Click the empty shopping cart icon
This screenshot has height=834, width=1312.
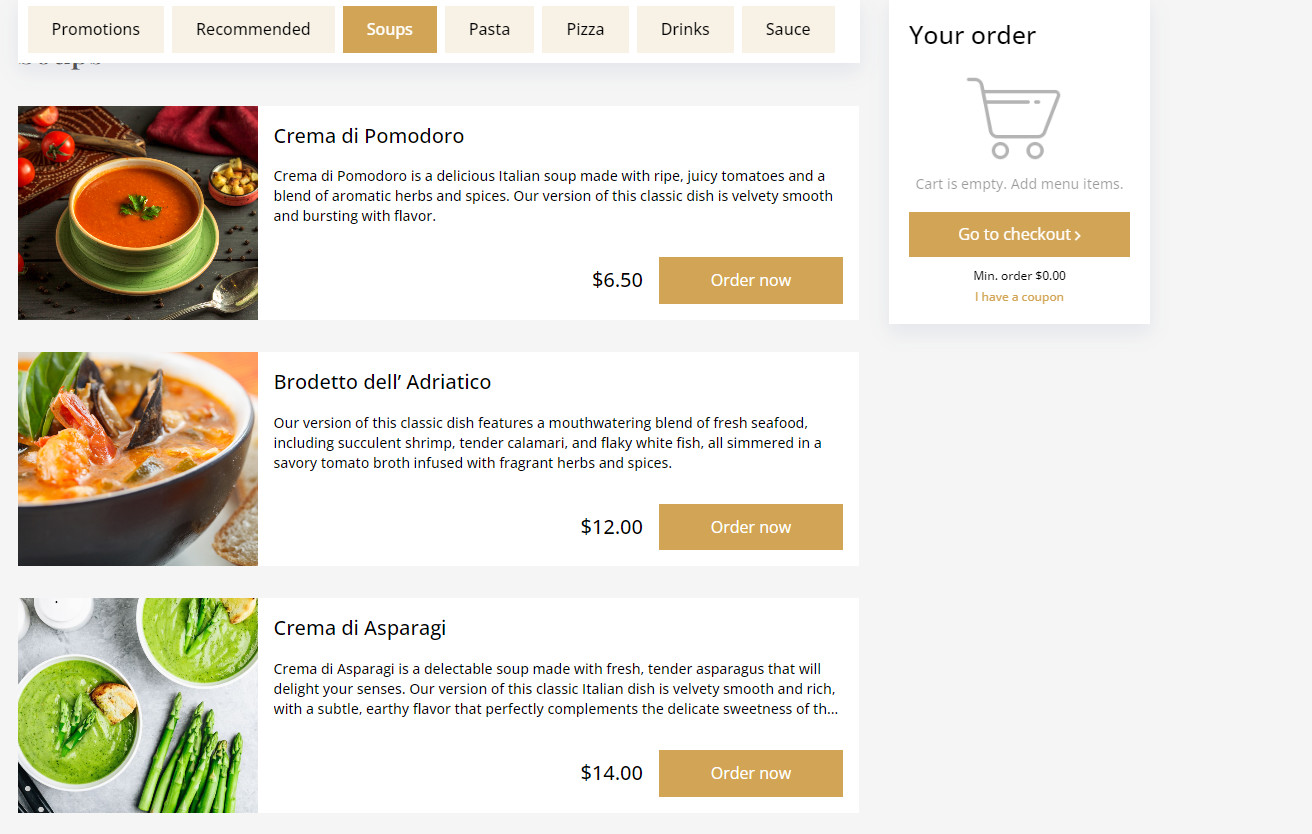click(1014, 118)
